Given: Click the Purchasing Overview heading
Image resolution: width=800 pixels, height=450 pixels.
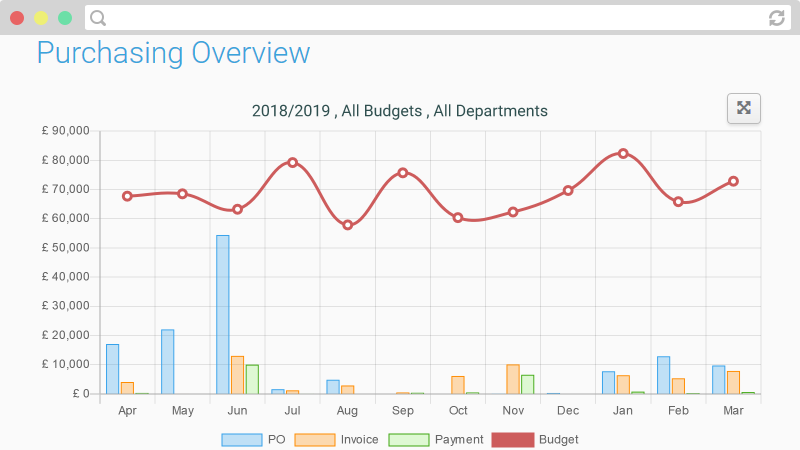Looking at the screenshot, I should [173, 53].
